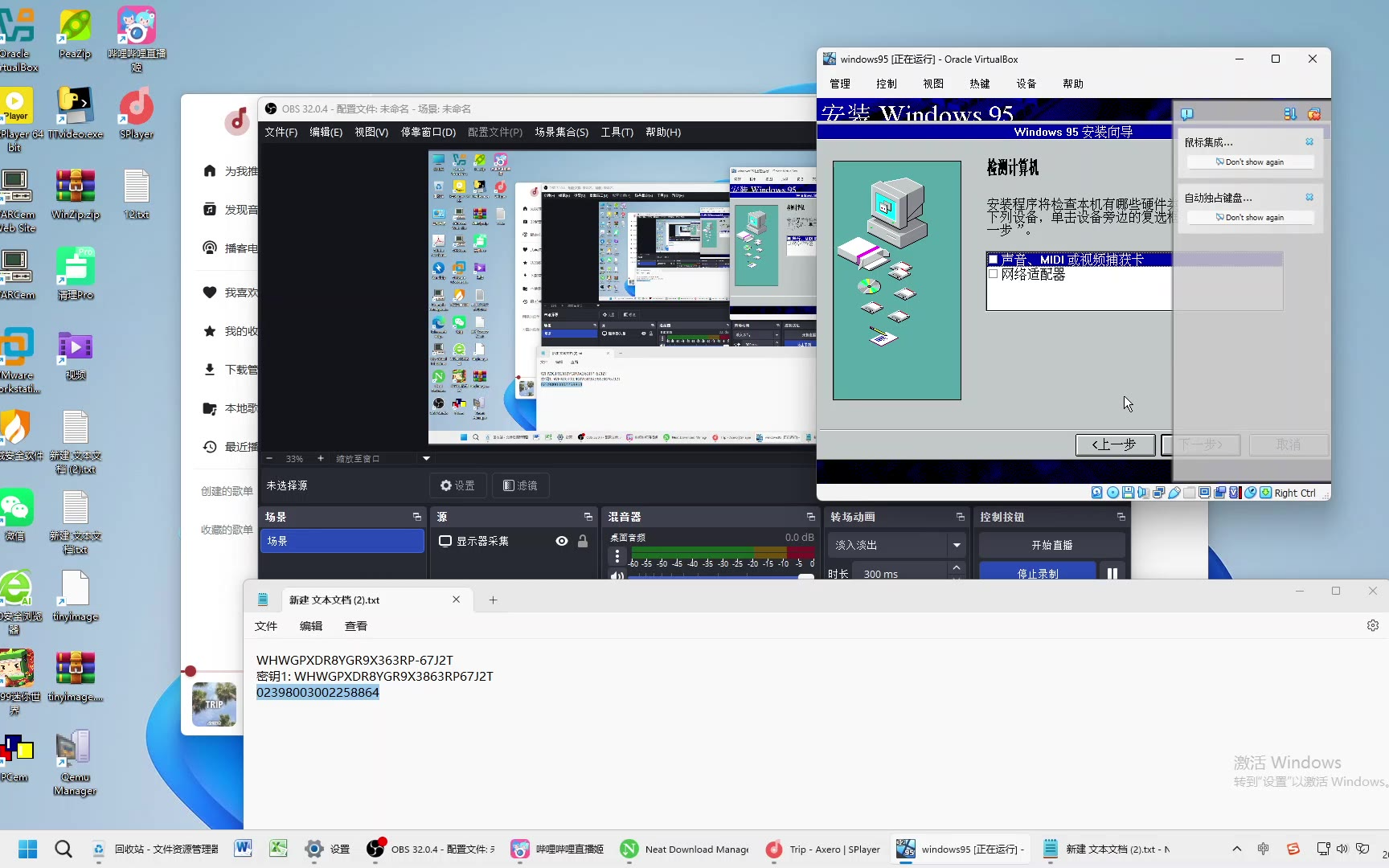Open the 工具(T) menu in OBS
The width and height of the screenshot is (1389, 868).
click(617, 132)
